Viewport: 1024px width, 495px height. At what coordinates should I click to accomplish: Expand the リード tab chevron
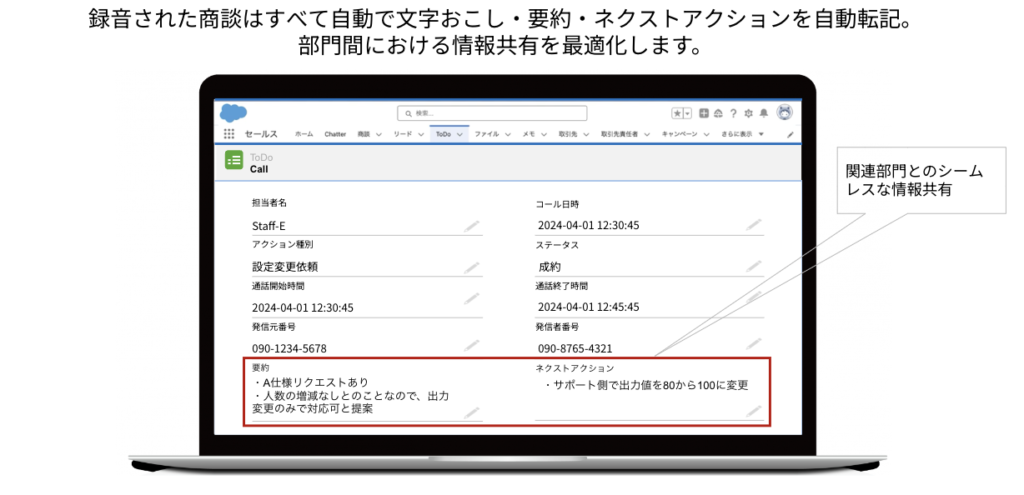point(421,135)
